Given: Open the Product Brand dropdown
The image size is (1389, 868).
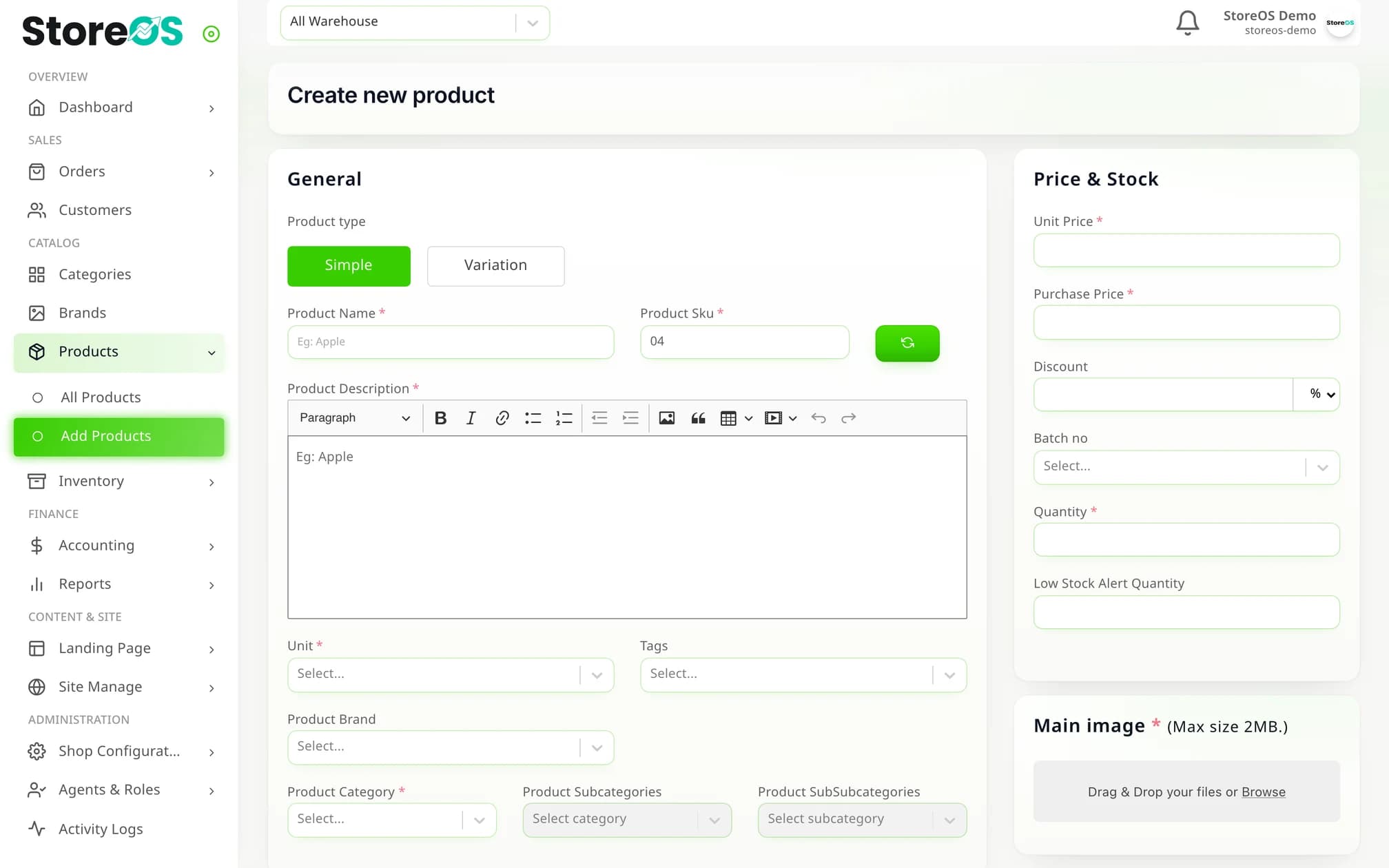Looking at the screenshot, I should point(451,747).
